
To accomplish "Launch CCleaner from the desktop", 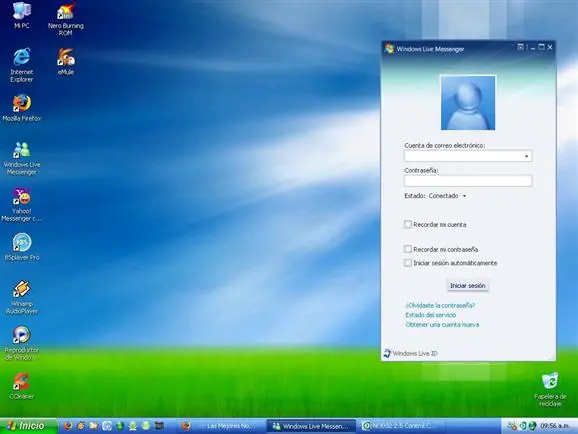I will click(22, 386).
